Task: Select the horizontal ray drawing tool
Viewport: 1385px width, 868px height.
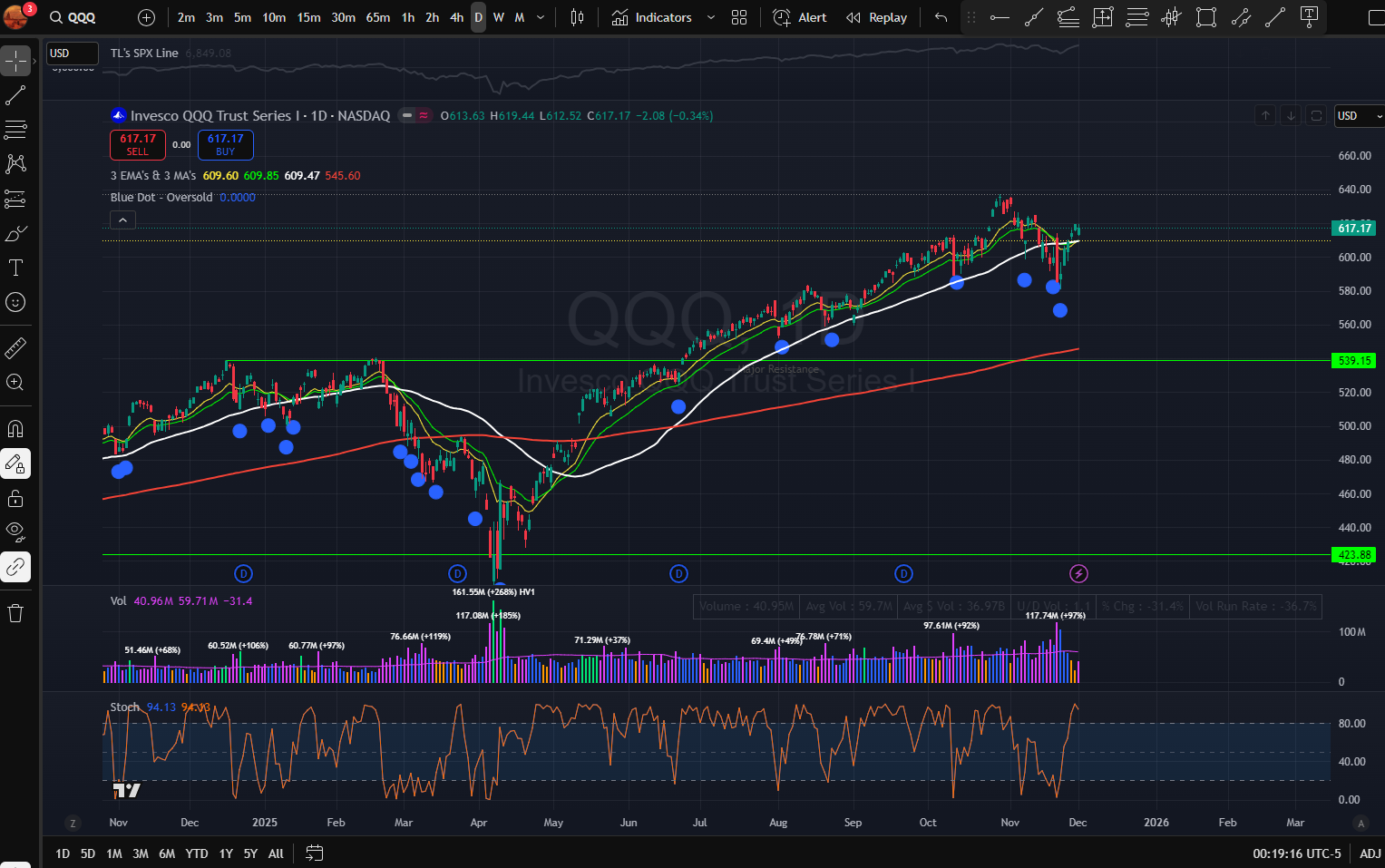Action: (x=1000, y=17)
